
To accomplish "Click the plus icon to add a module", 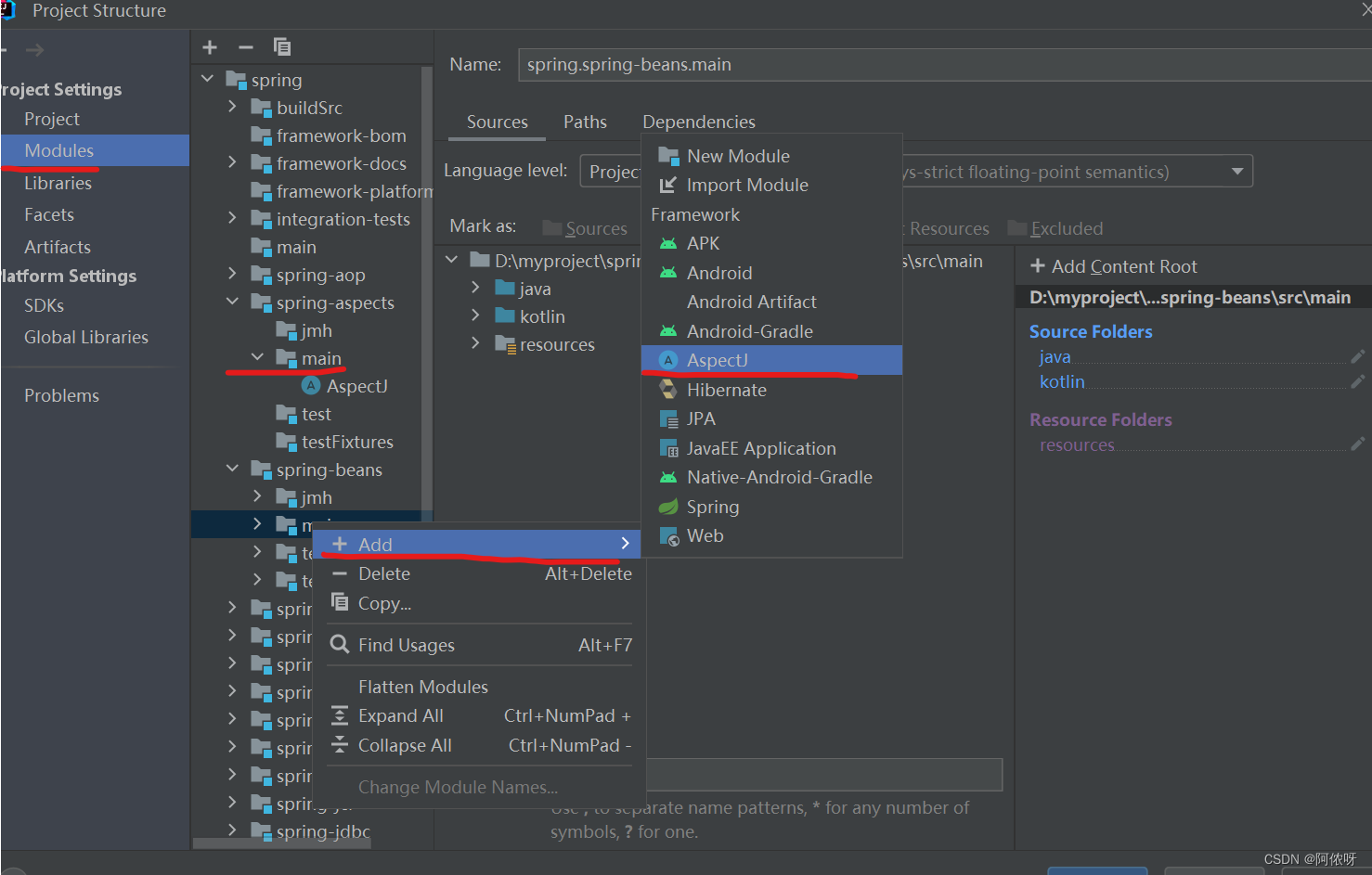I will coord(209,46).
